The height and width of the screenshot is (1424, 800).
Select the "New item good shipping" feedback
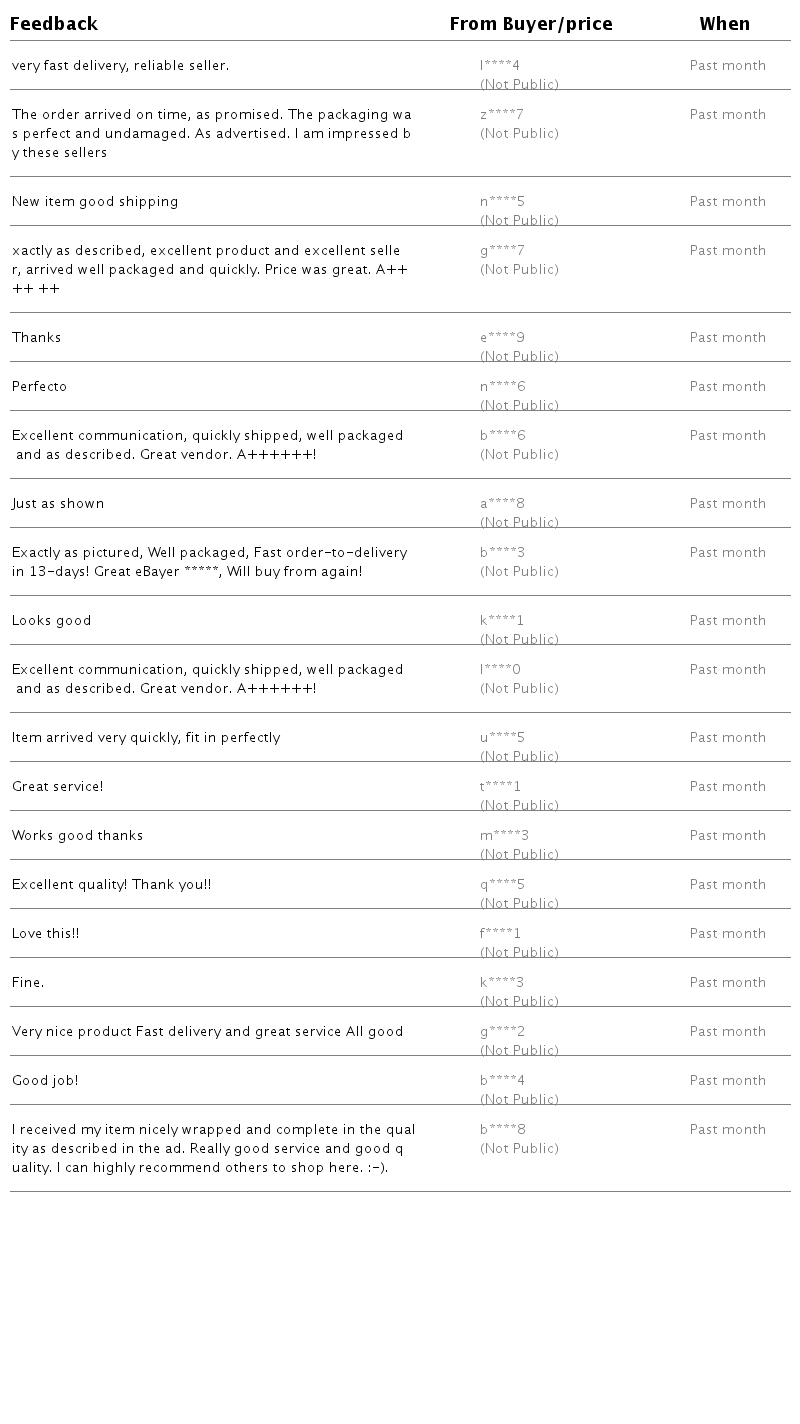tap(95, 202)
